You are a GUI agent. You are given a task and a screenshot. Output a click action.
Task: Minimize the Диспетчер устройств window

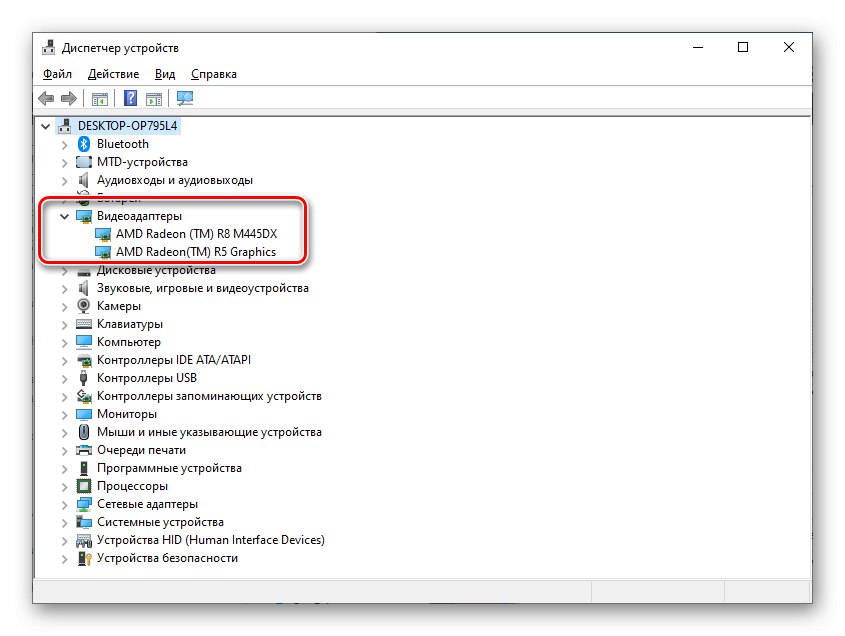698,47
